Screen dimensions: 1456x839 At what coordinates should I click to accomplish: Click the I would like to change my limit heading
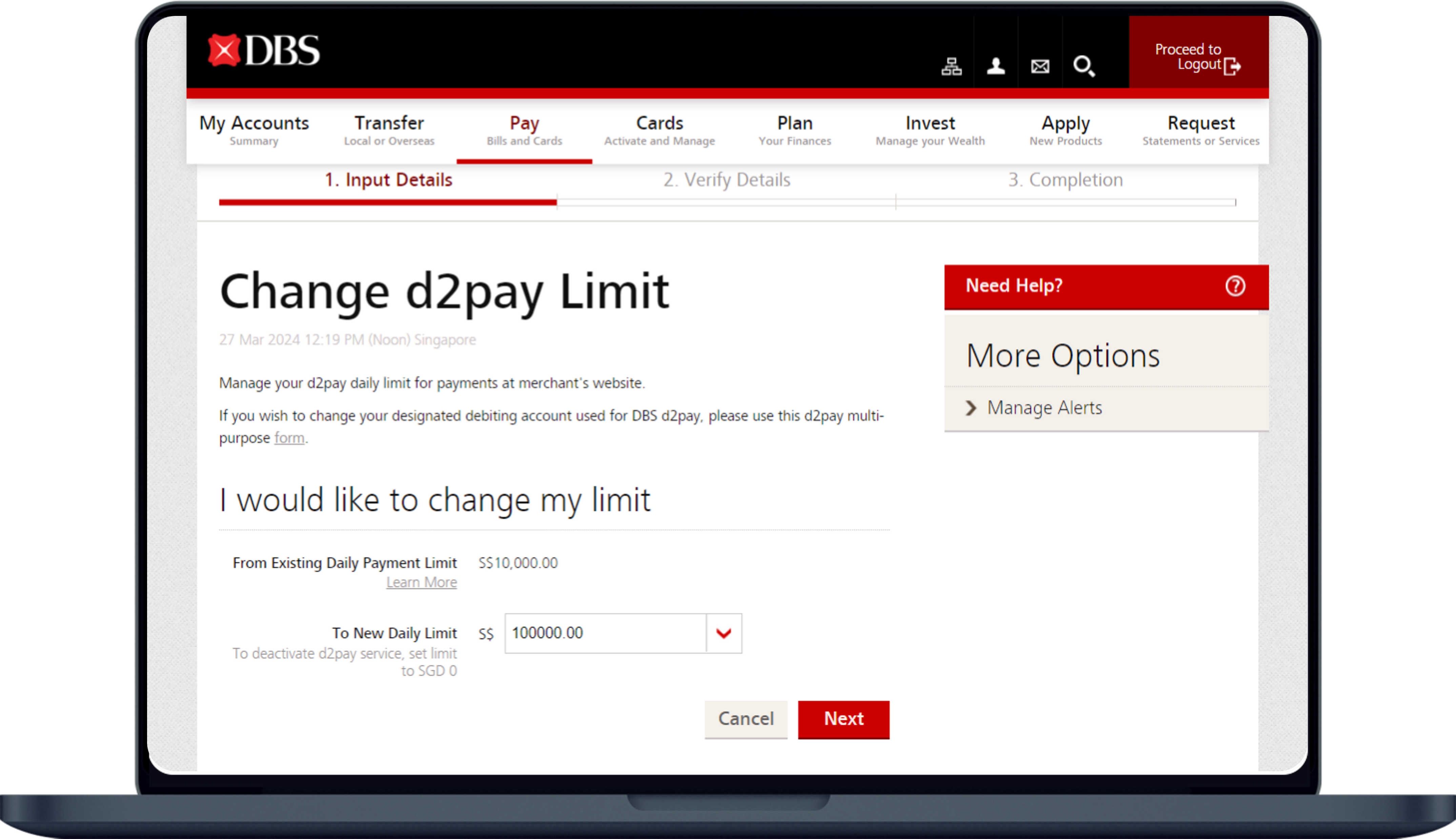tap(435, 500)
